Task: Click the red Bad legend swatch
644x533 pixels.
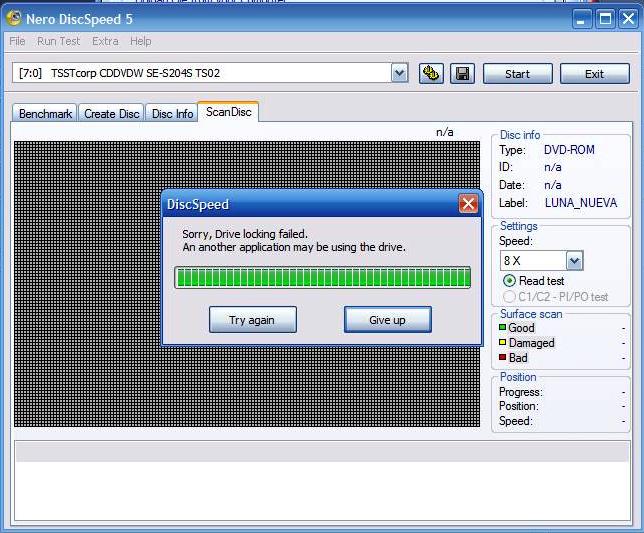Action: (x=503, y=358)
